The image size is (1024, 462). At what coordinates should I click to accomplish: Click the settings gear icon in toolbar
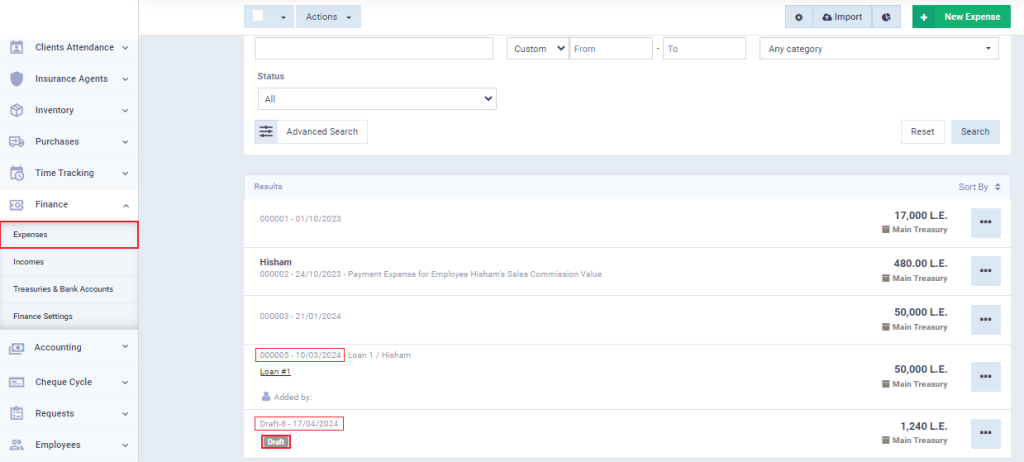pos(798,17)
